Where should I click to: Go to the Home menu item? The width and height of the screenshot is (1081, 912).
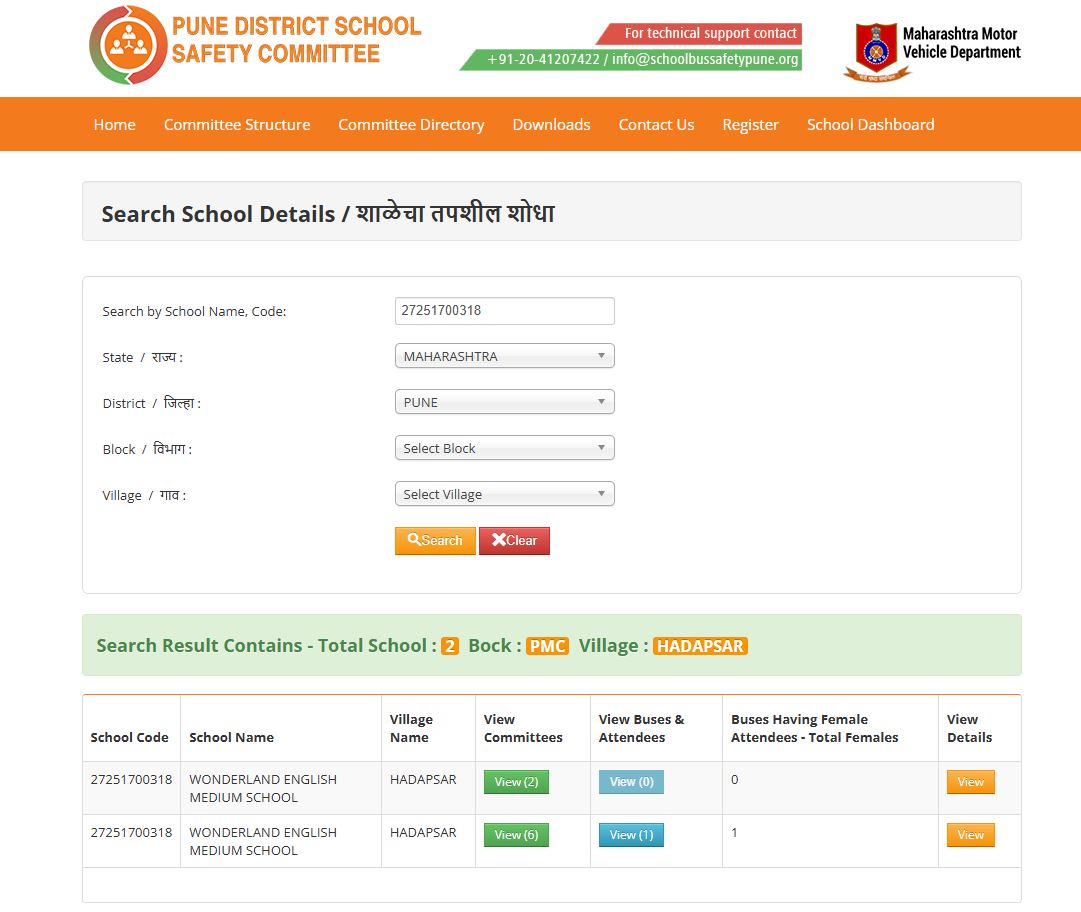coord(114,124)
